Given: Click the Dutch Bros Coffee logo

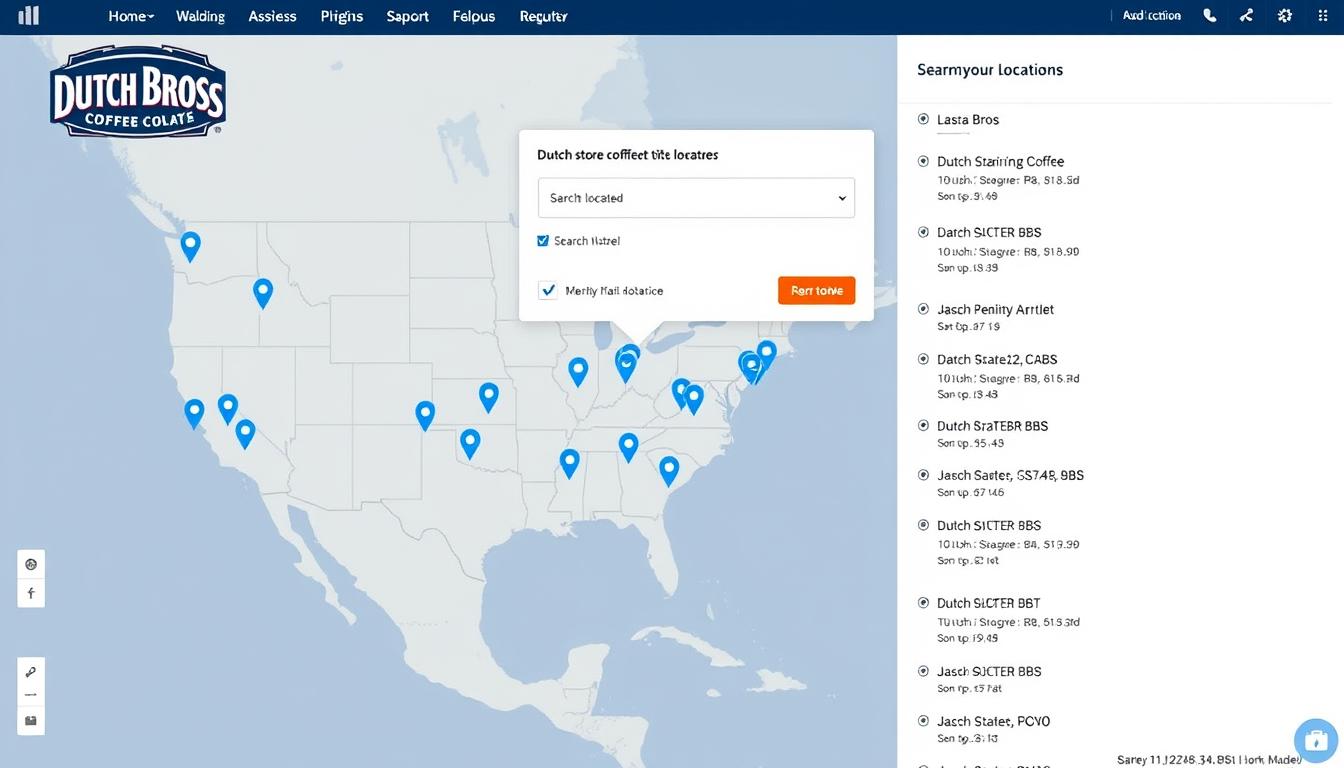Looking at the screenshot, I should click(138, 92).
